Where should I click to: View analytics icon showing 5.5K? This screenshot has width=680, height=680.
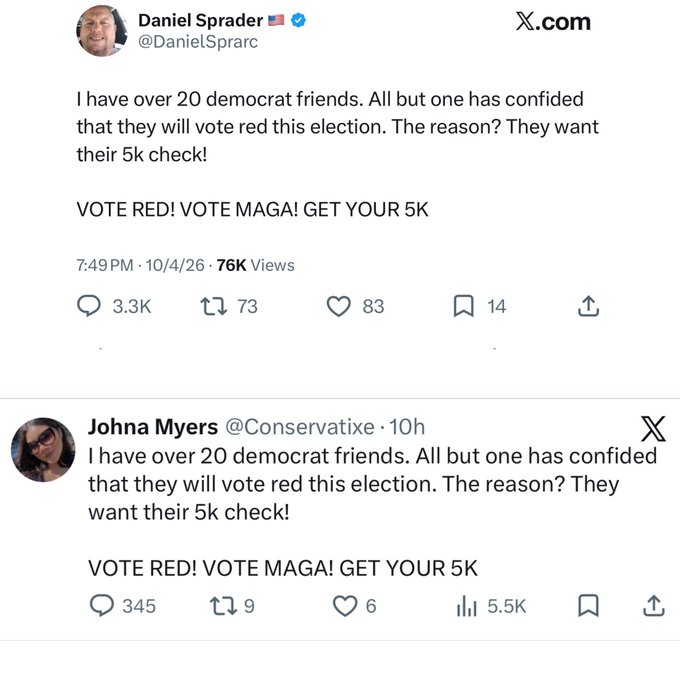[467, 606]
